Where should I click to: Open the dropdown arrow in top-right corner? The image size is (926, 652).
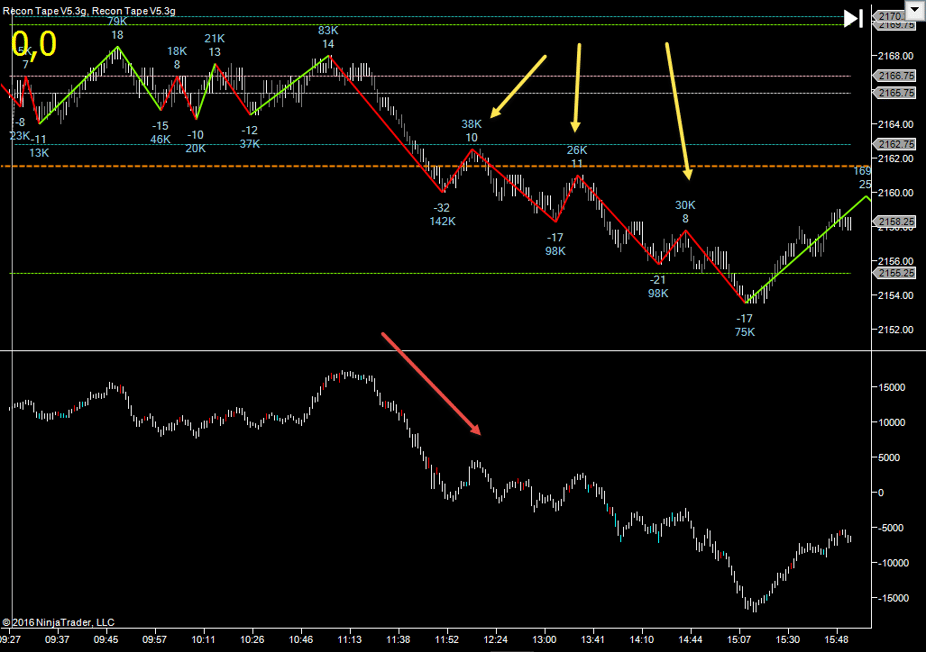(x=914, y=12)
